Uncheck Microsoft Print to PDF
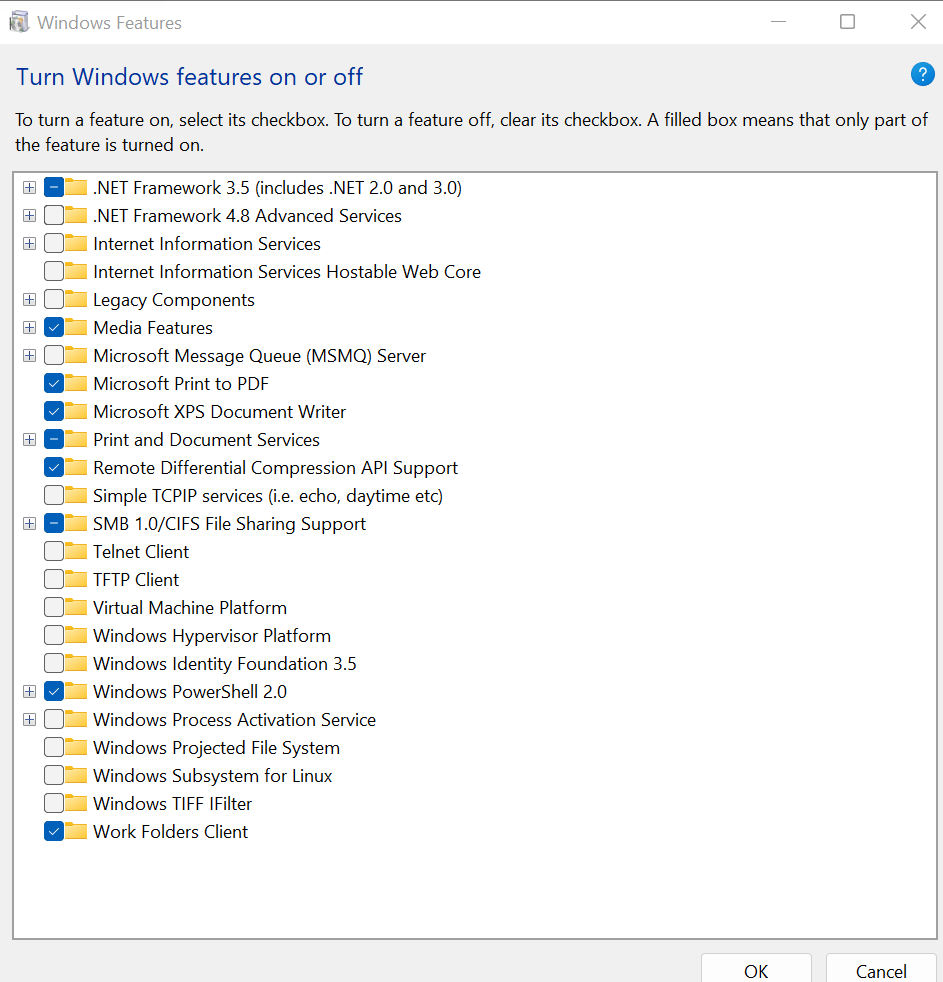The width and height of the screenshot is (943, 982). click(54, 383)
